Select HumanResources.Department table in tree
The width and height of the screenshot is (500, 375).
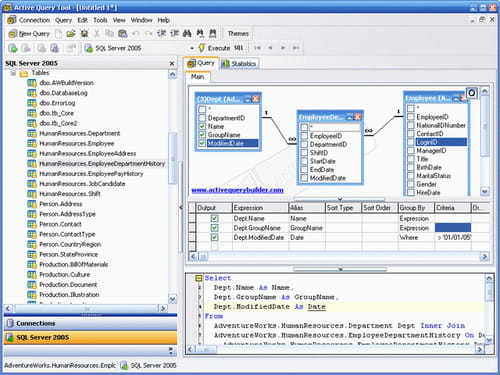[80, 133]
